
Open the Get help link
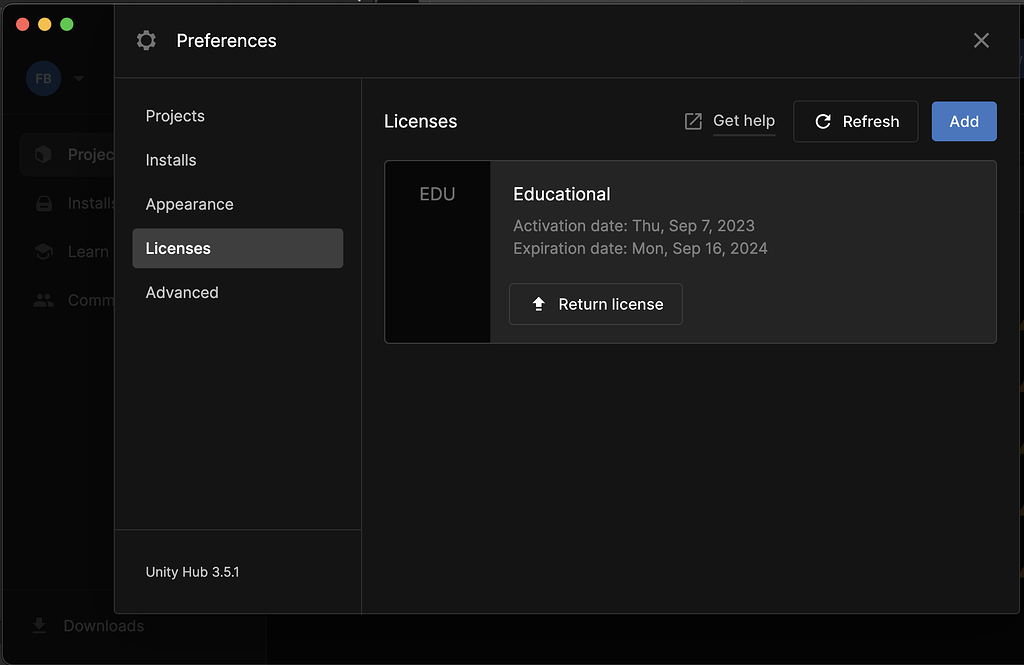pyautogui.click(x=744, y=121)
